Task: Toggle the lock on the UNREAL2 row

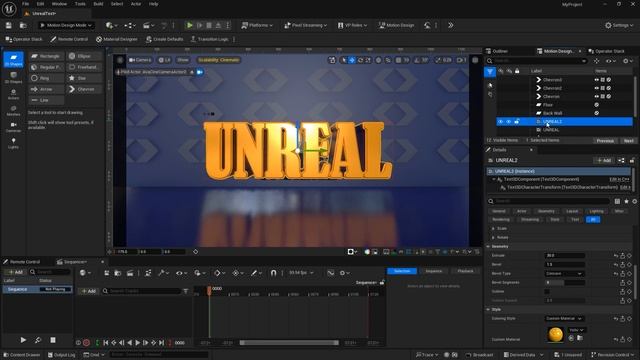Action: coord(517,122)
